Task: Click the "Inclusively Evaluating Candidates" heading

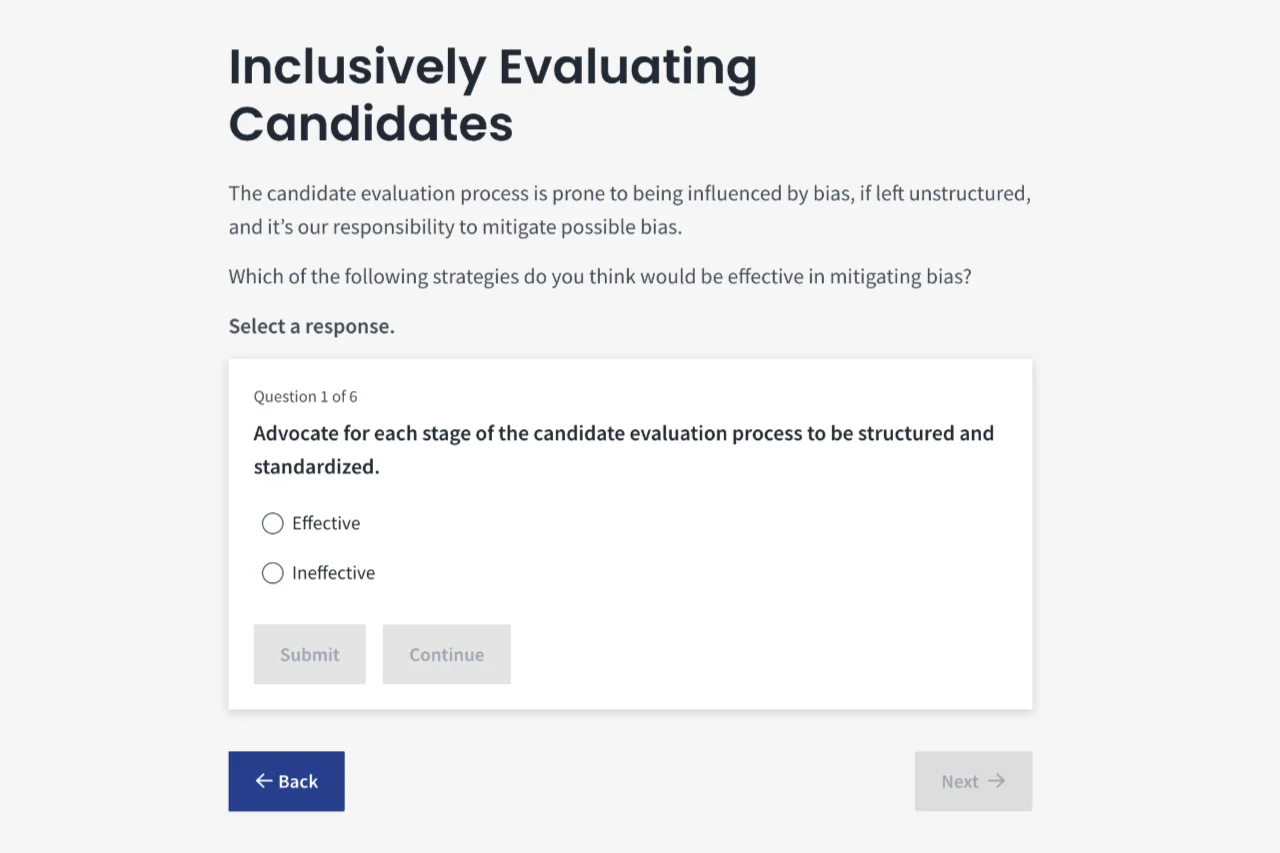Action: click(492, 96)
